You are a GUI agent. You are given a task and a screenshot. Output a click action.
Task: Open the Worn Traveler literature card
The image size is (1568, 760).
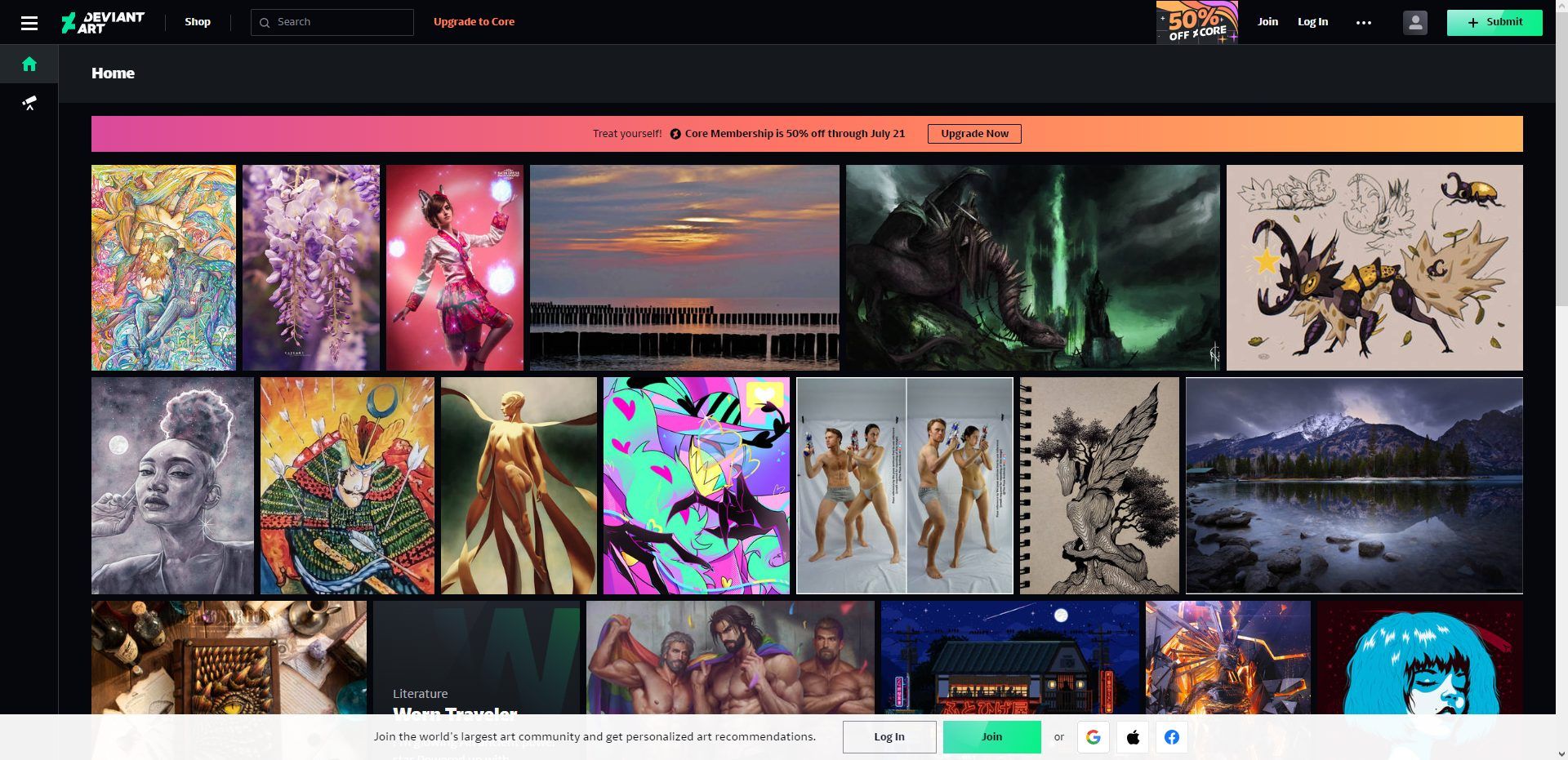[x=476, y=657]
